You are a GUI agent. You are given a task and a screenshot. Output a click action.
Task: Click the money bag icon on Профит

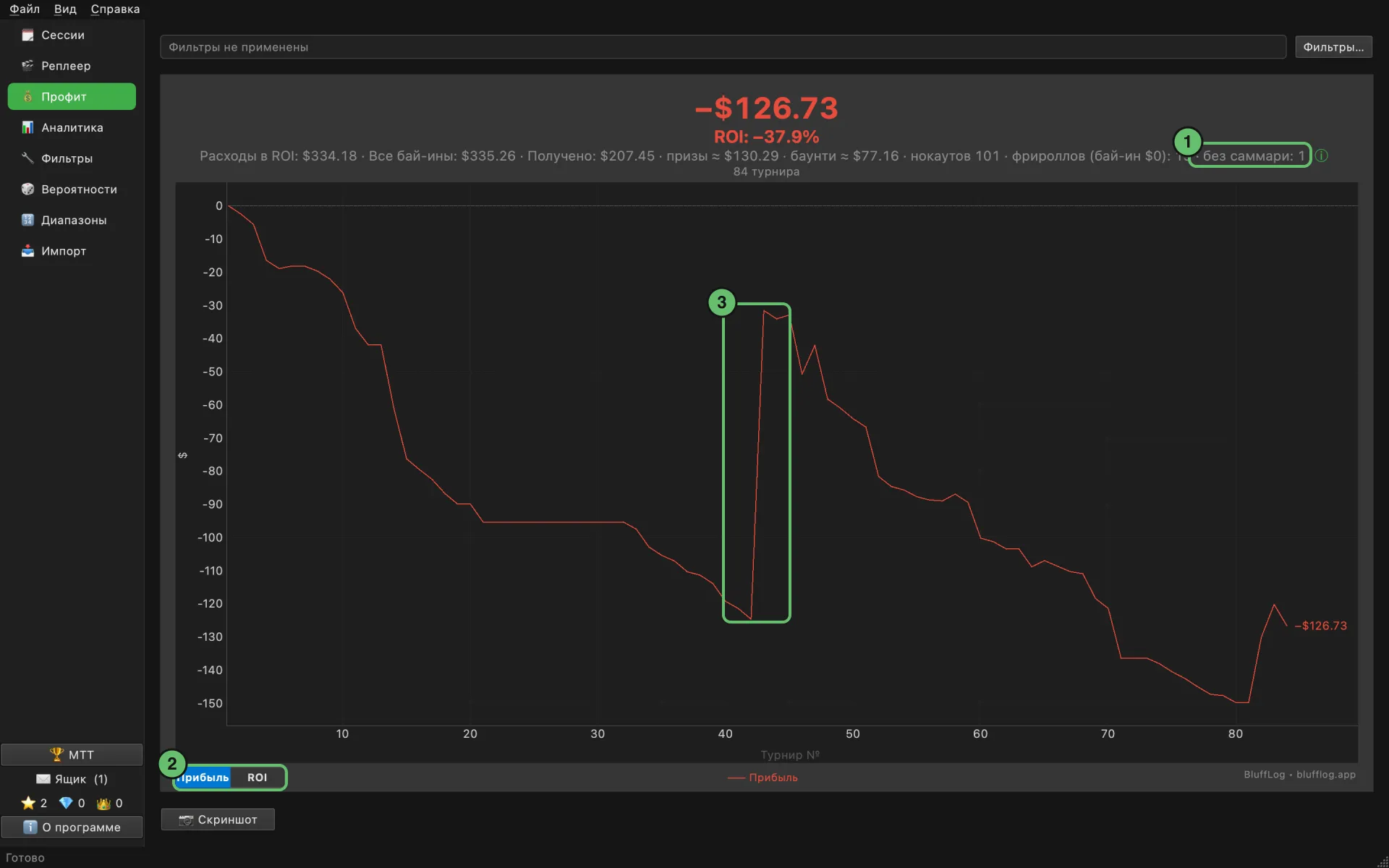(x=27, y=96)
